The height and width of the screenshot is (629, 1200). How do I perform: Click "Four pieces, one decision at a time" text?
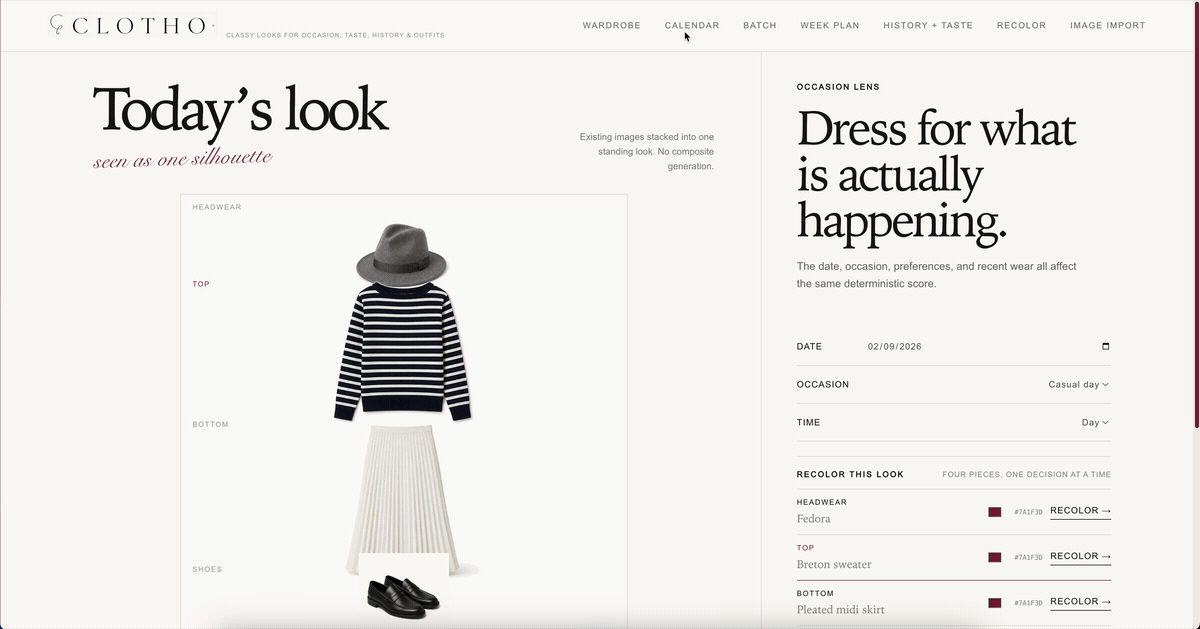point(1026,475)
